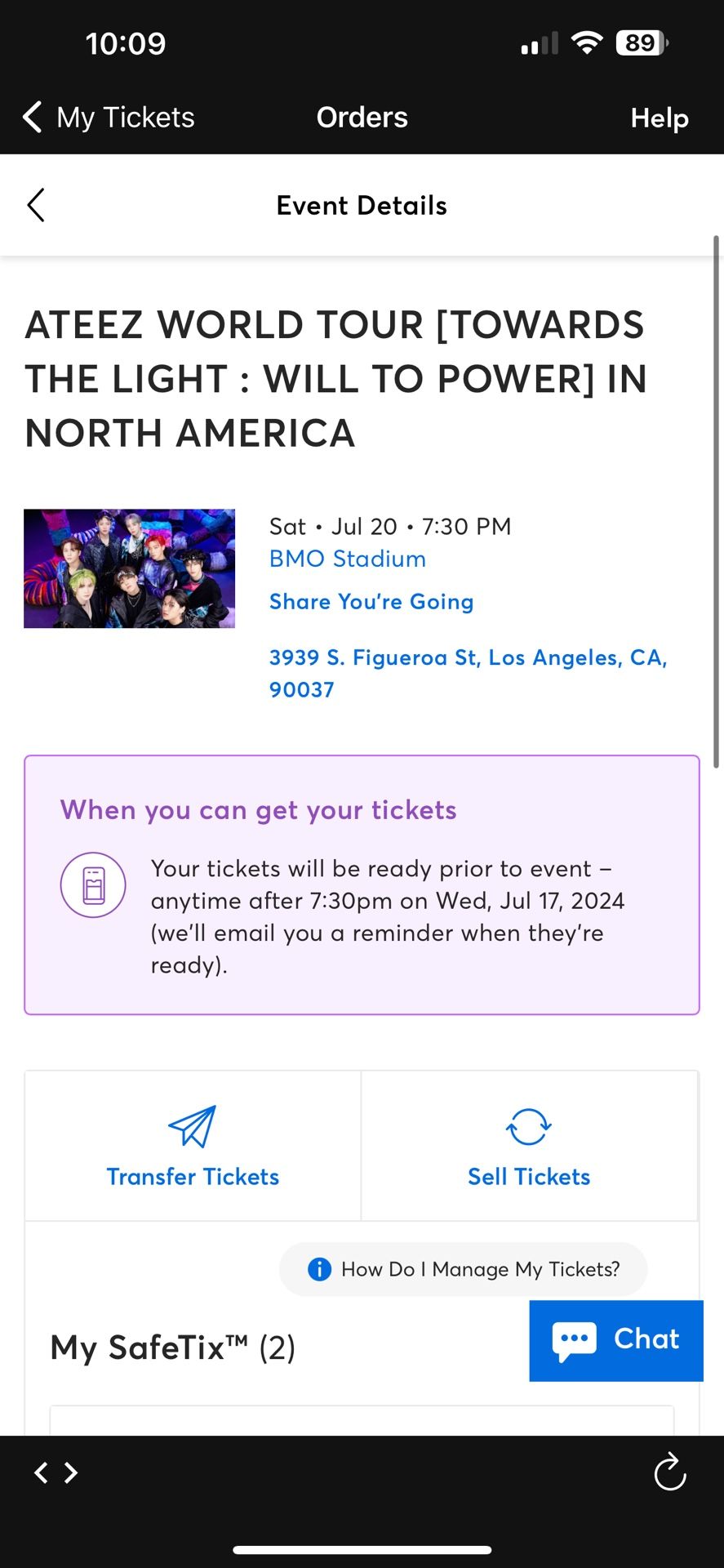The height and width of the screenshot is (1568, 724).
Task: Open How Do I Manage My Tickets
Action: pos(480,1269)
